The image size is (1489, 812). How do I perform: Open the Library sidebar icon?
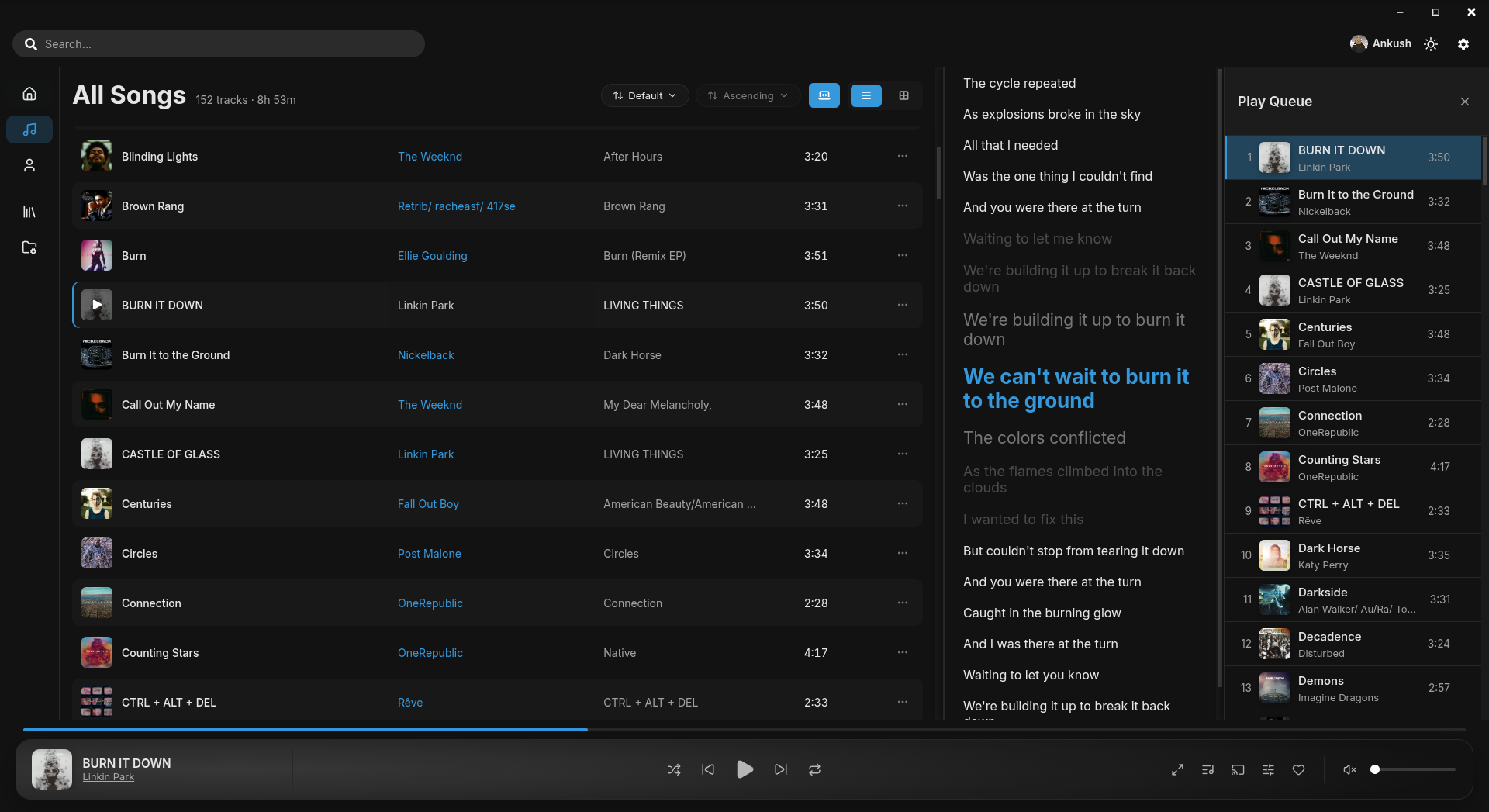click(x=29, y=212)
